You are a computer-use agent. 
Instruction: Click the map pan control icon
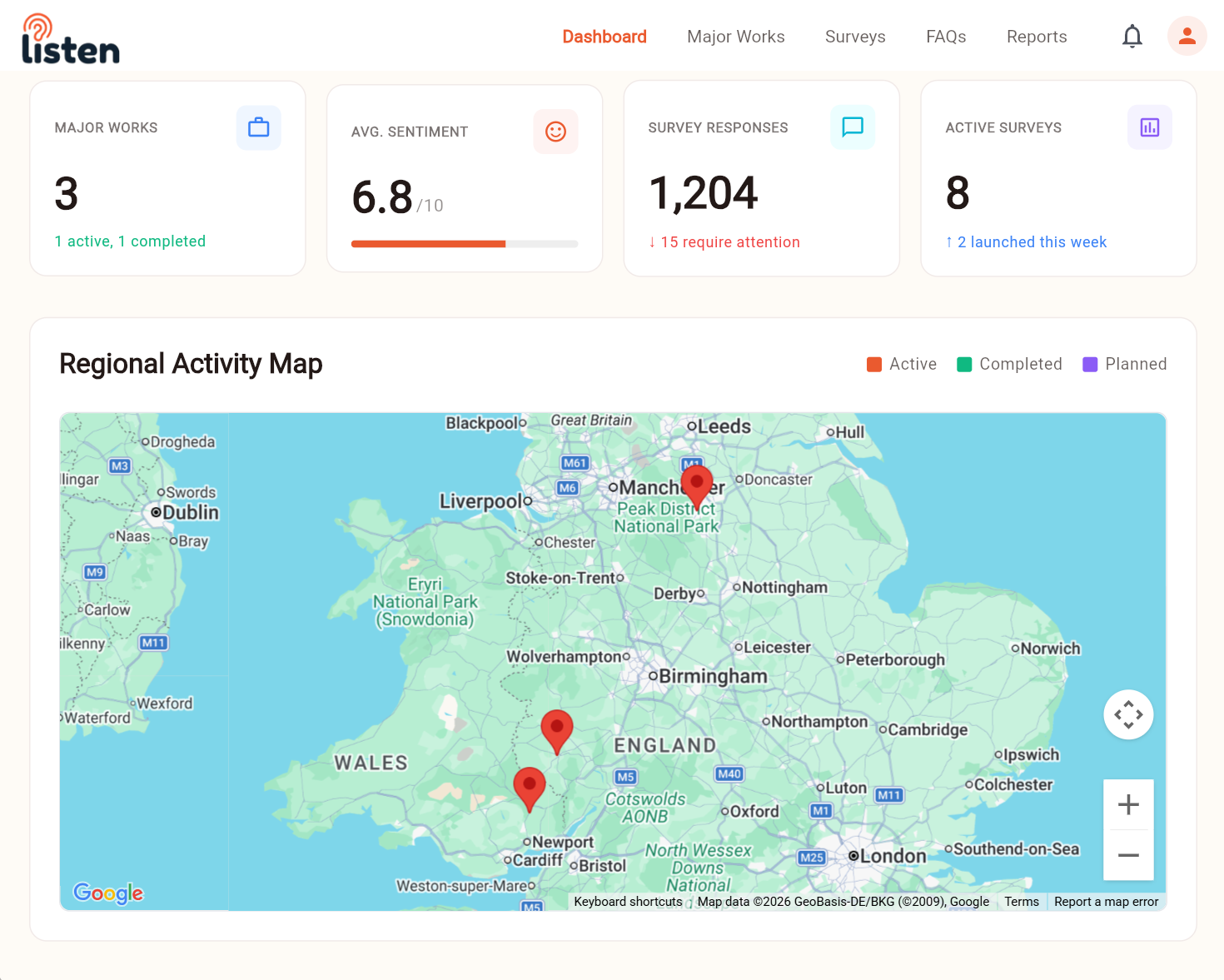pos(1128,714)
